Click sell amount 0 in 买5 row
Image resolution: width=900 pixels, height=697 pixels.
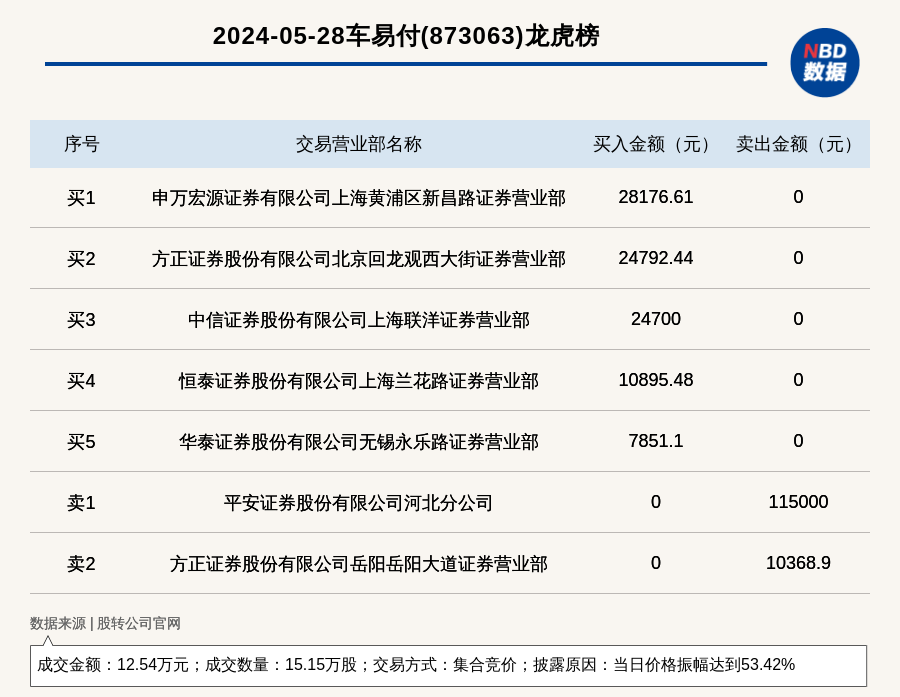click(798, 441)
